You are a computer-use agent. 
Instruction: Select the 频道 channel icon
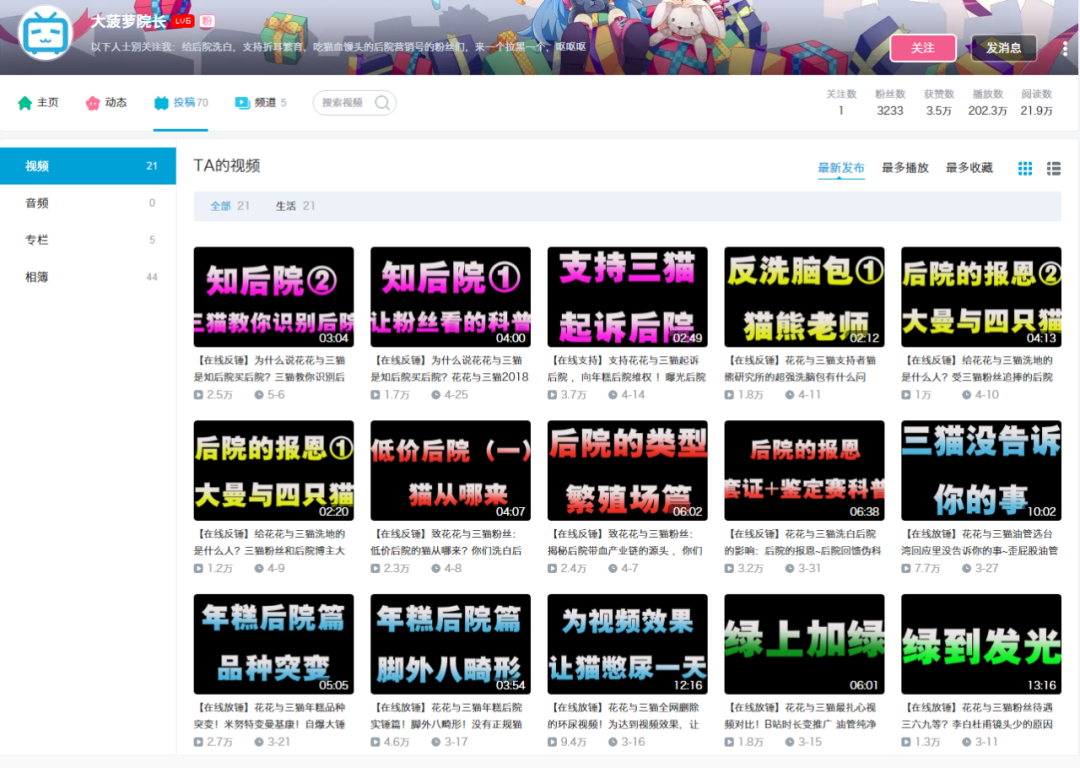(242, 103)
